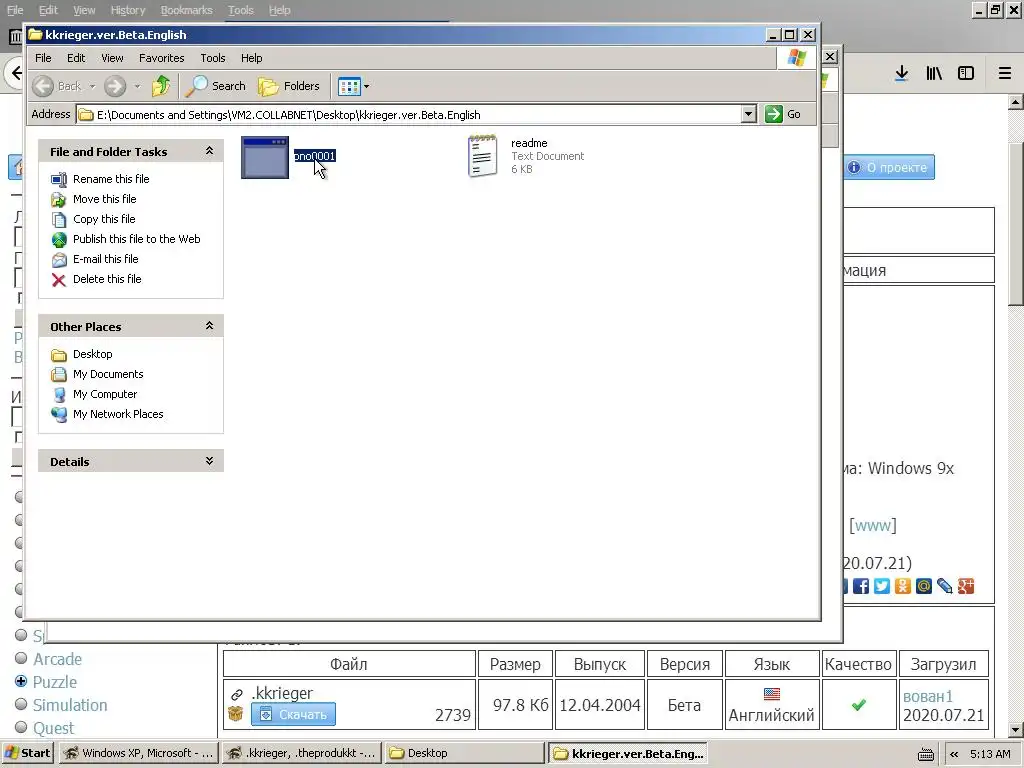
Task: Open the Forward history dropdown arrow
Action: click(137, 86)
